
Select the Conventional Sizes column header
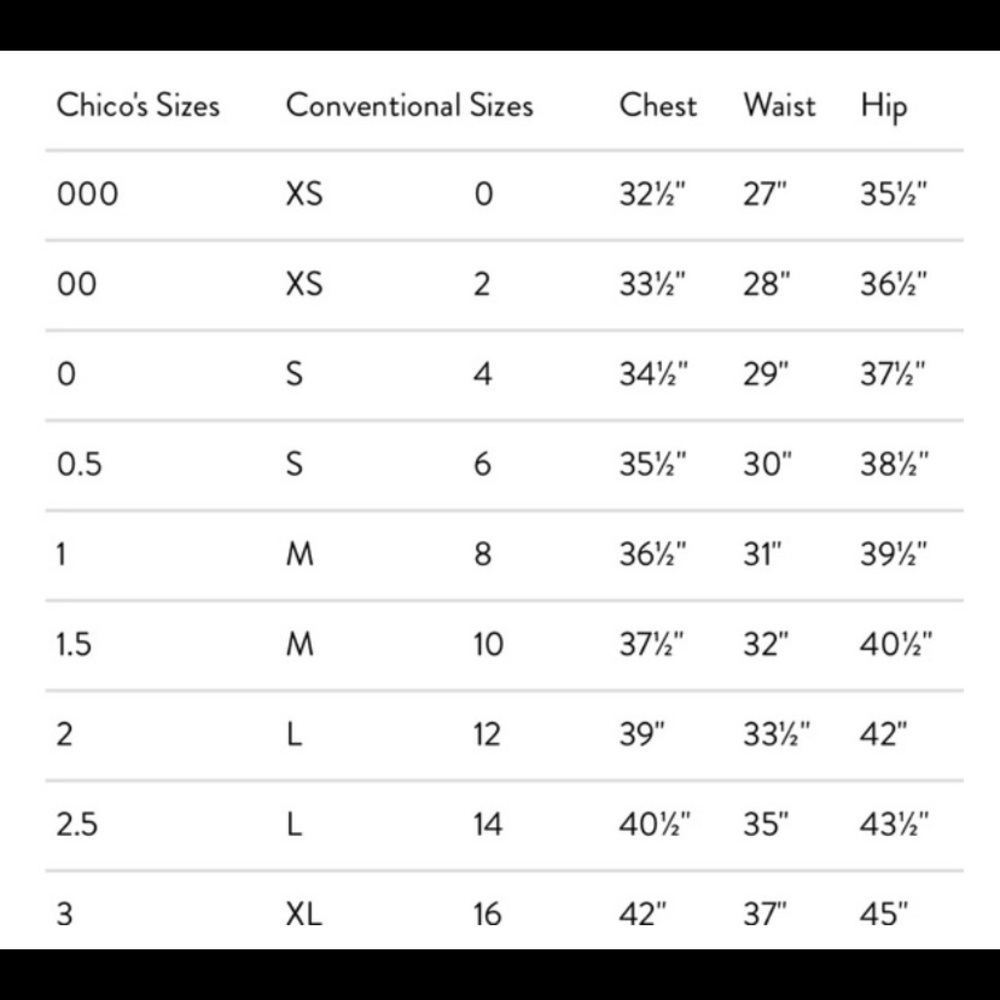click(x=409, y=105)
